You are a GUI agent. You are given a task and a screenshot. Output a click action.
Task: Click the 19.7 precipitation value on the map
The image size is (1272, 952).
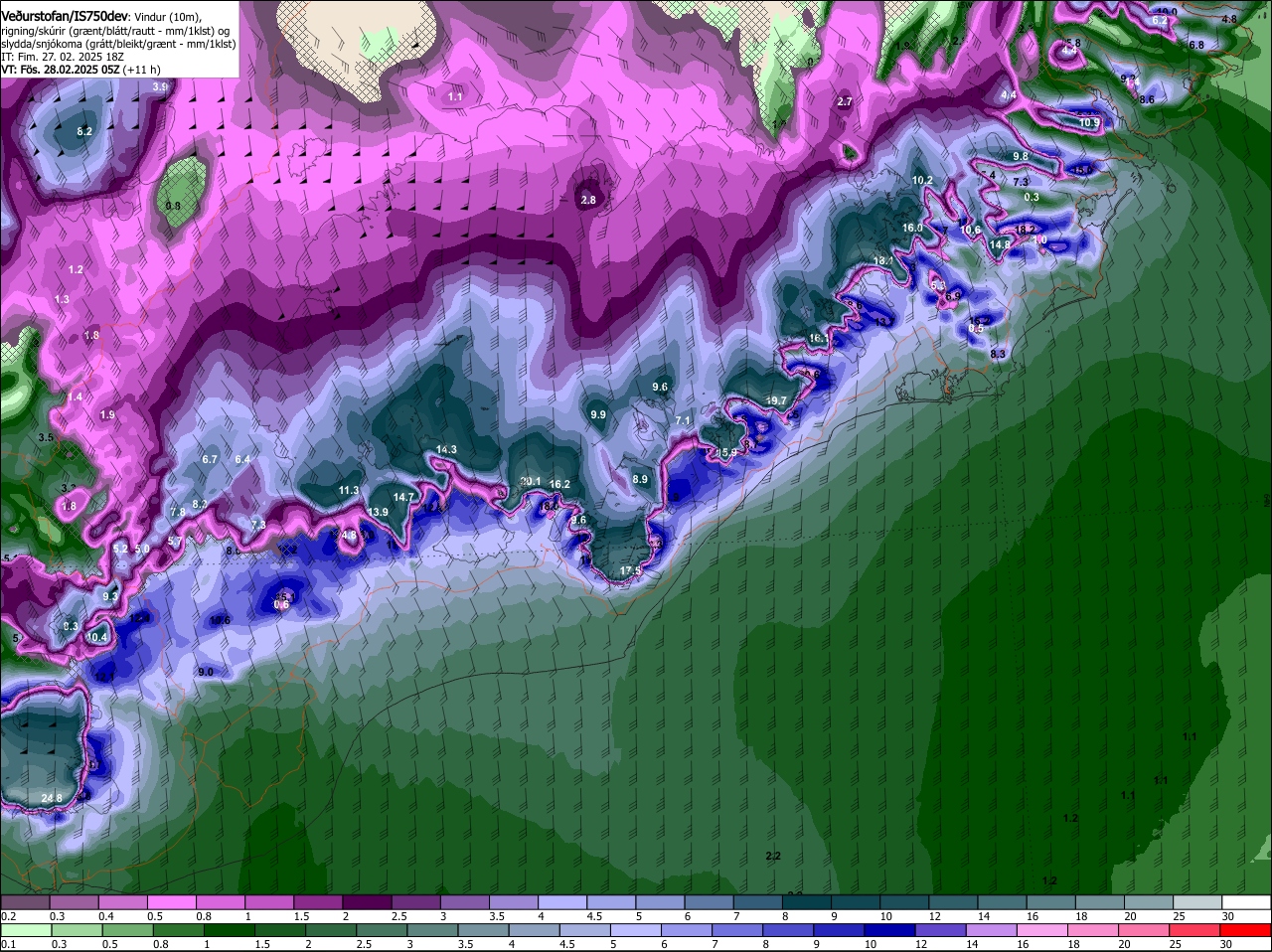(x=776, y=400)
